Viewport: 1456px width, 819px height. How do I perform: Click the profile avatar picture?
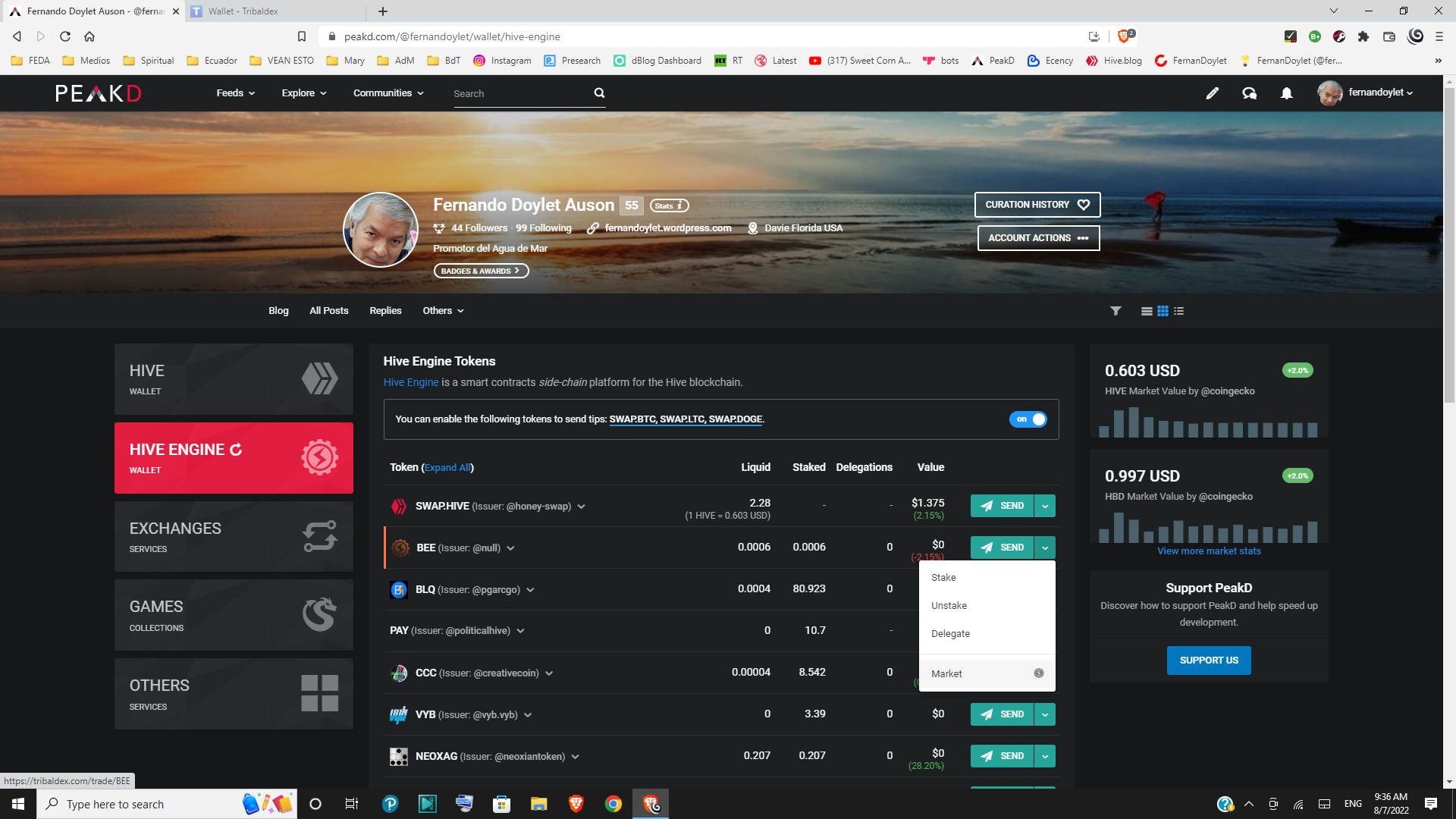[x=381, y=230]
